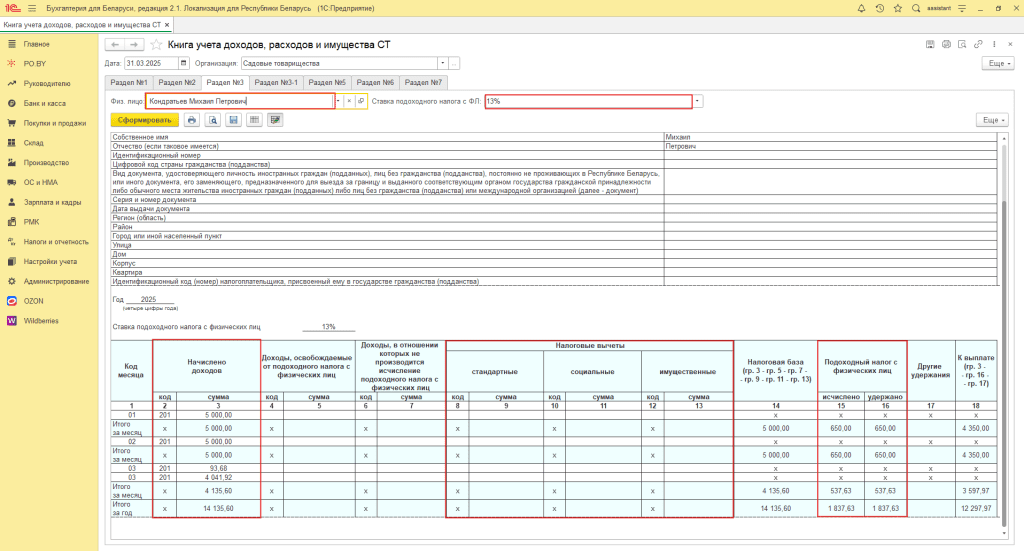The height and width of the screenshot is (551, 1024).
Task: Open the OZON section
Action: (x=33, y=301)
